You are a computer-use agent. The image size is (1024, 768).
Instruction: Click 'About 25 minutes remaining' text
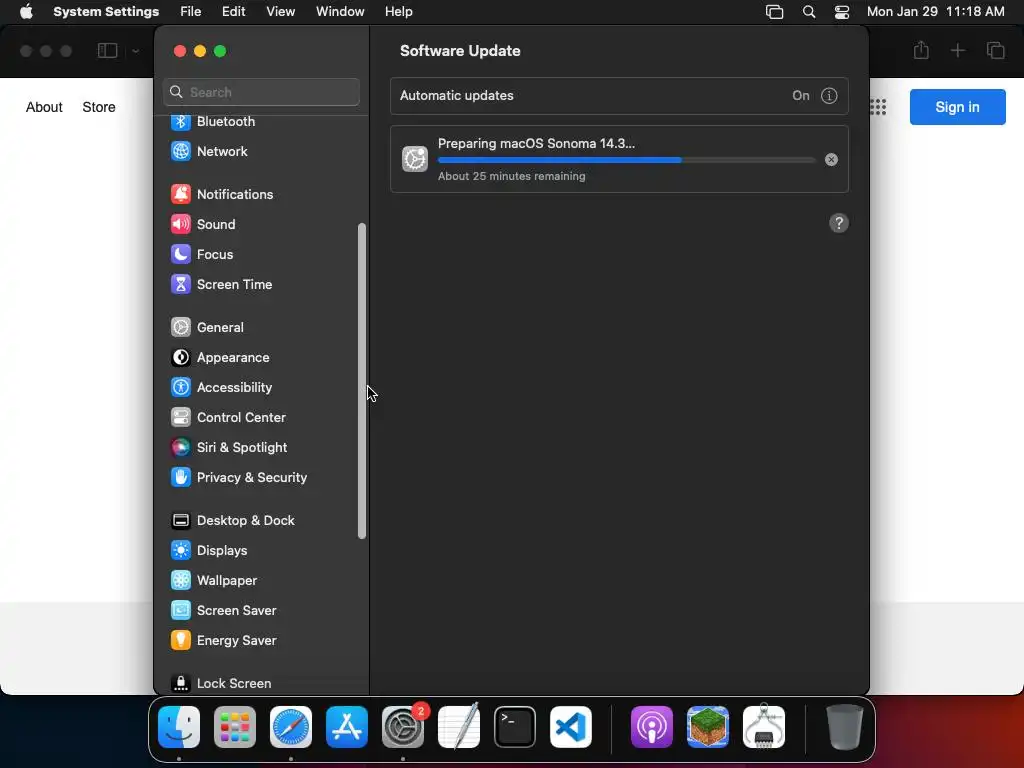coord(511,176)
